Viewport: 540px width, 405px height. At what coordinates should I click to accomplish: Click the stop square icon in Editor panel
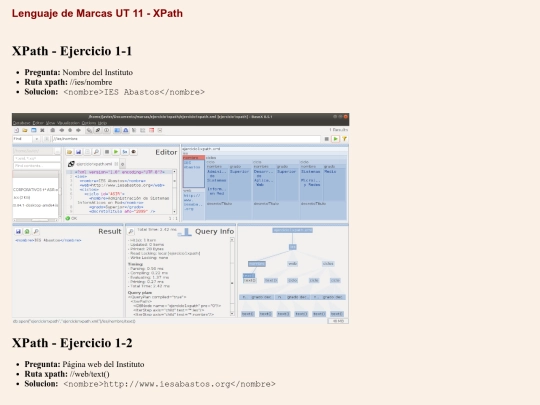(x=107, y=152)
